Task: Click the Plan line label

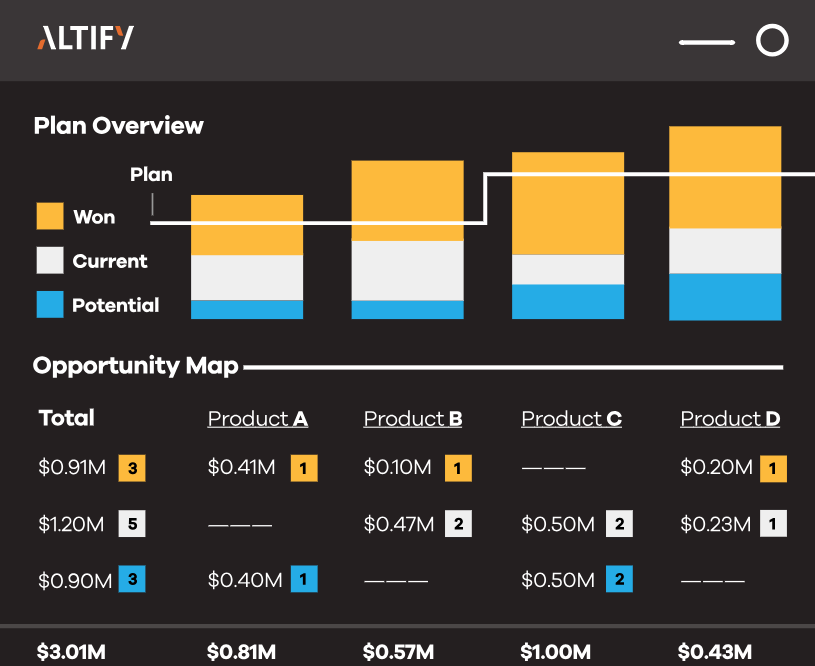Action: (151, 174)
